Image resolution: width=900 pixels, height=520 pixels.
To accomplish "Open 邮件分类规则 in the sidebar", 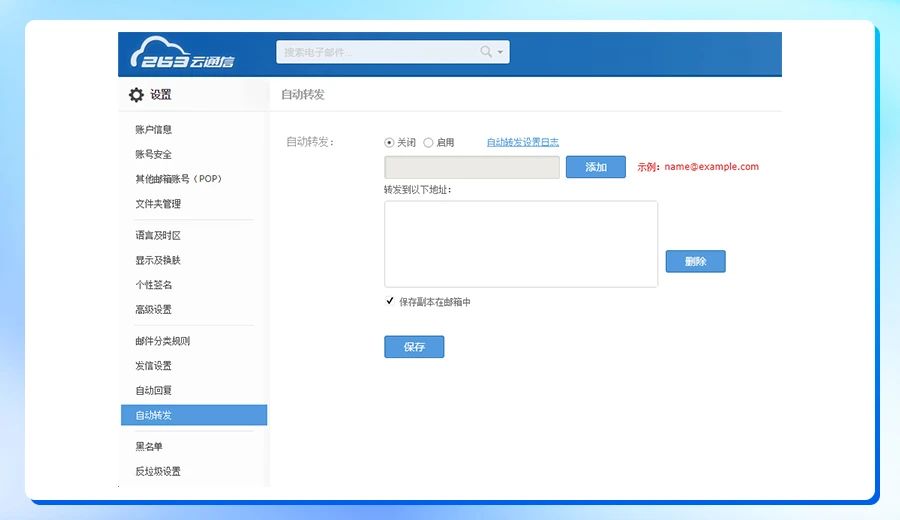I will coord(162,341).
